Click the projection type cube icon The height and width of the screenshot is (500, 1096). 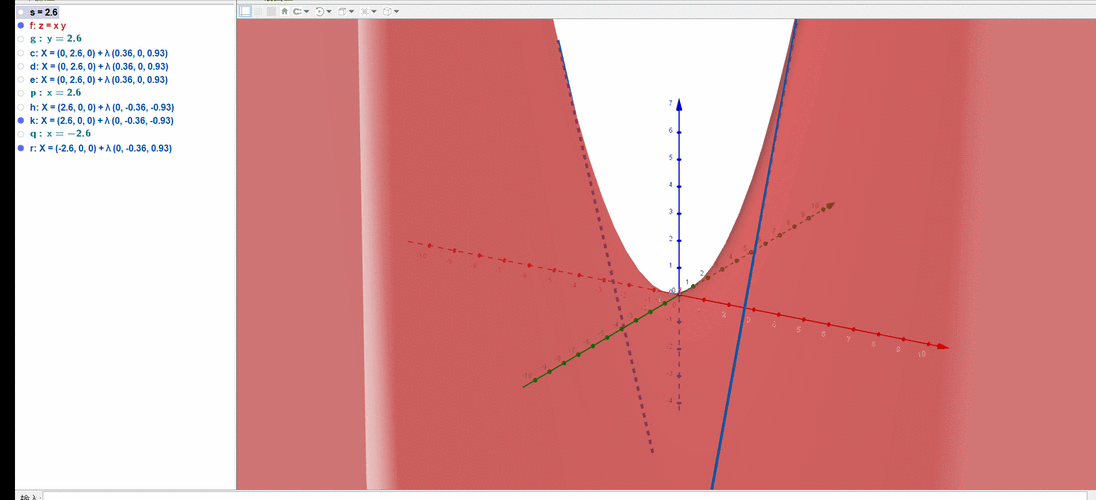coord(387,12)
